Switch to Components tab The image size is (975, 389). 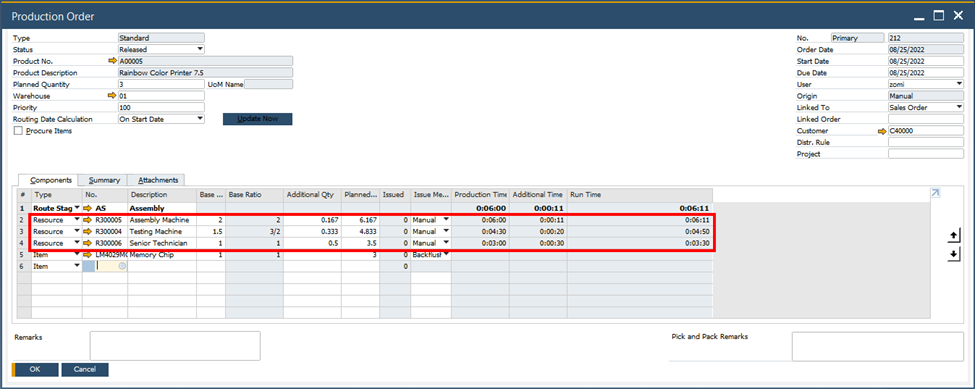[48, 180]
